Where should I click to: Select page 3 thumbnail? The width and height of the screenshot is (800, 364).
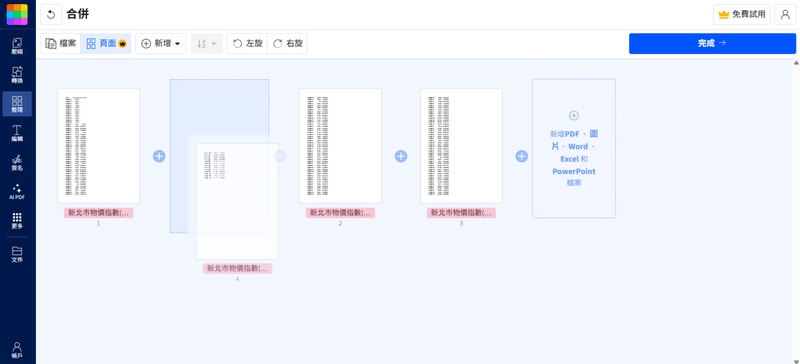[461, 146]
